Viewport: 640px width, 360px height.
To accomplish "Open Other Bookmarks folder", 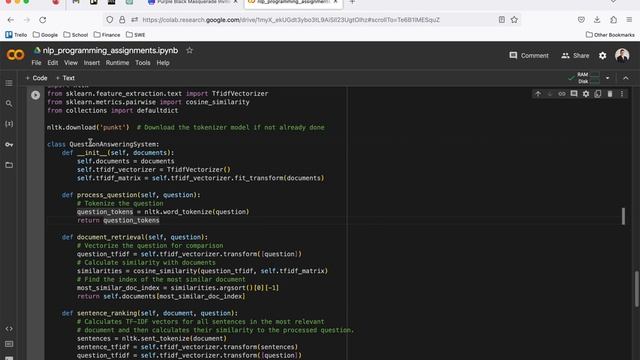I will [x=610, y=35].
